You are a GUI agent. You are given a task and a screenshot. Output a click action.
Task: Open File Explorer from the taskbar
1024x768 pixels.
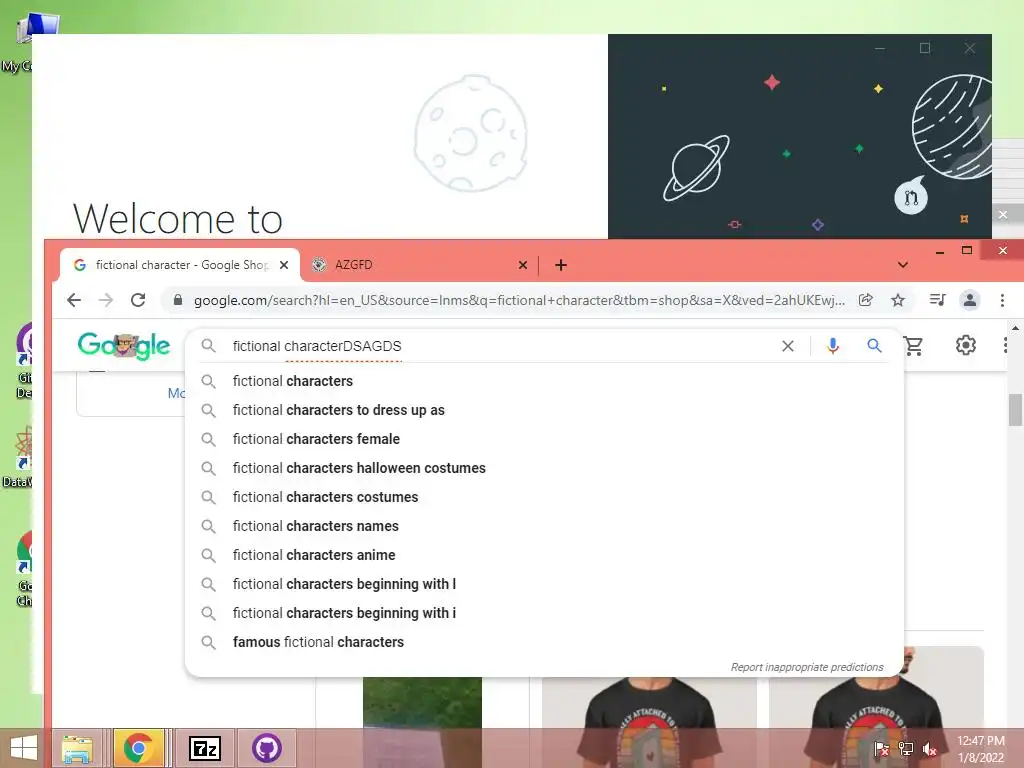click(x=77, y=748)
